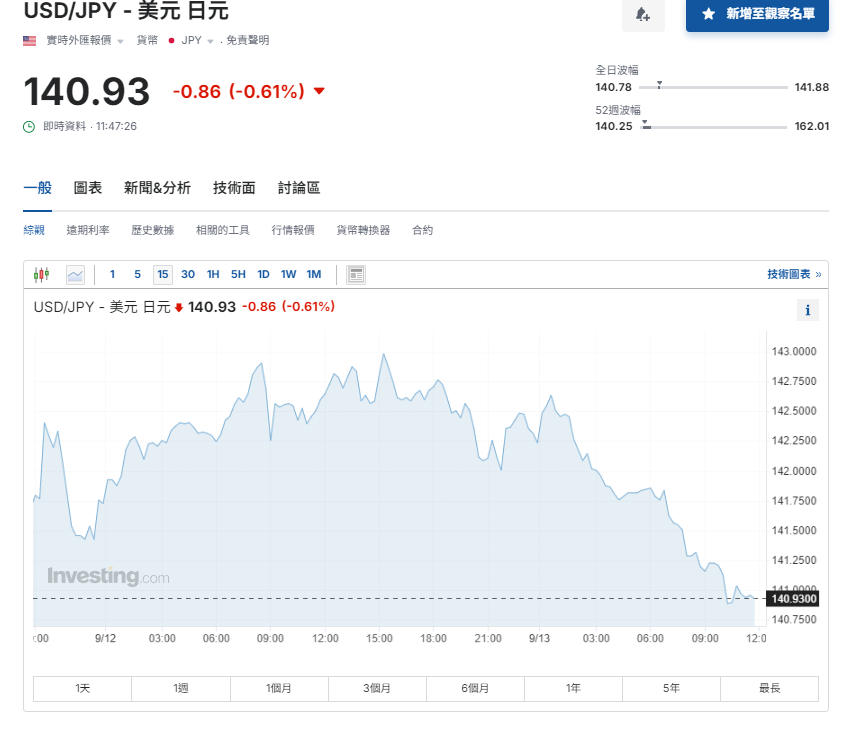Open the chart news layout icon
Image resolution: width=842 pixels, height=739 pixels.
coord(355,275)
